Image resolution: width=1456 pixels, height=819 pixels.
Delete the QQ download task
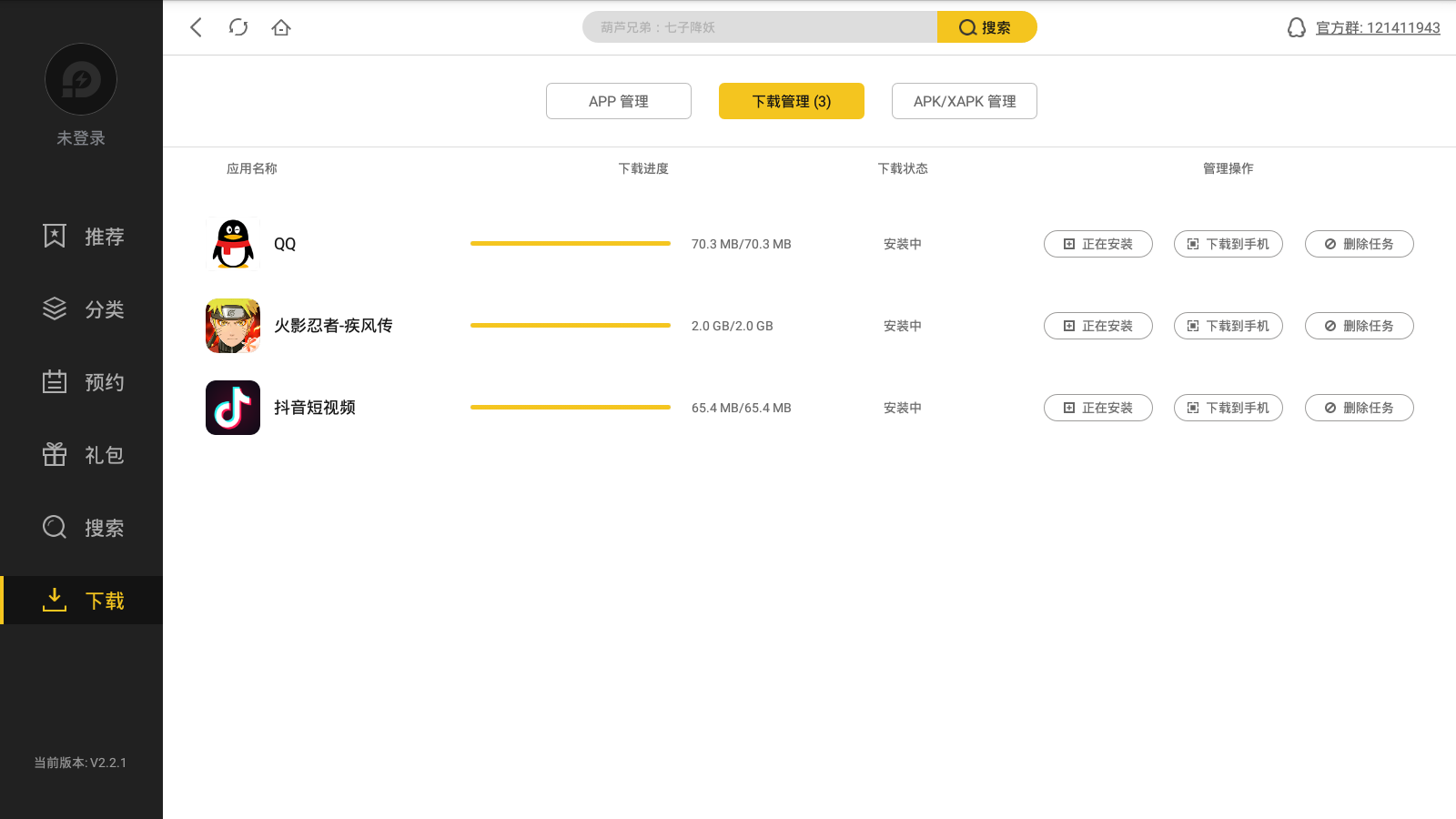(x=1359, y=244)
